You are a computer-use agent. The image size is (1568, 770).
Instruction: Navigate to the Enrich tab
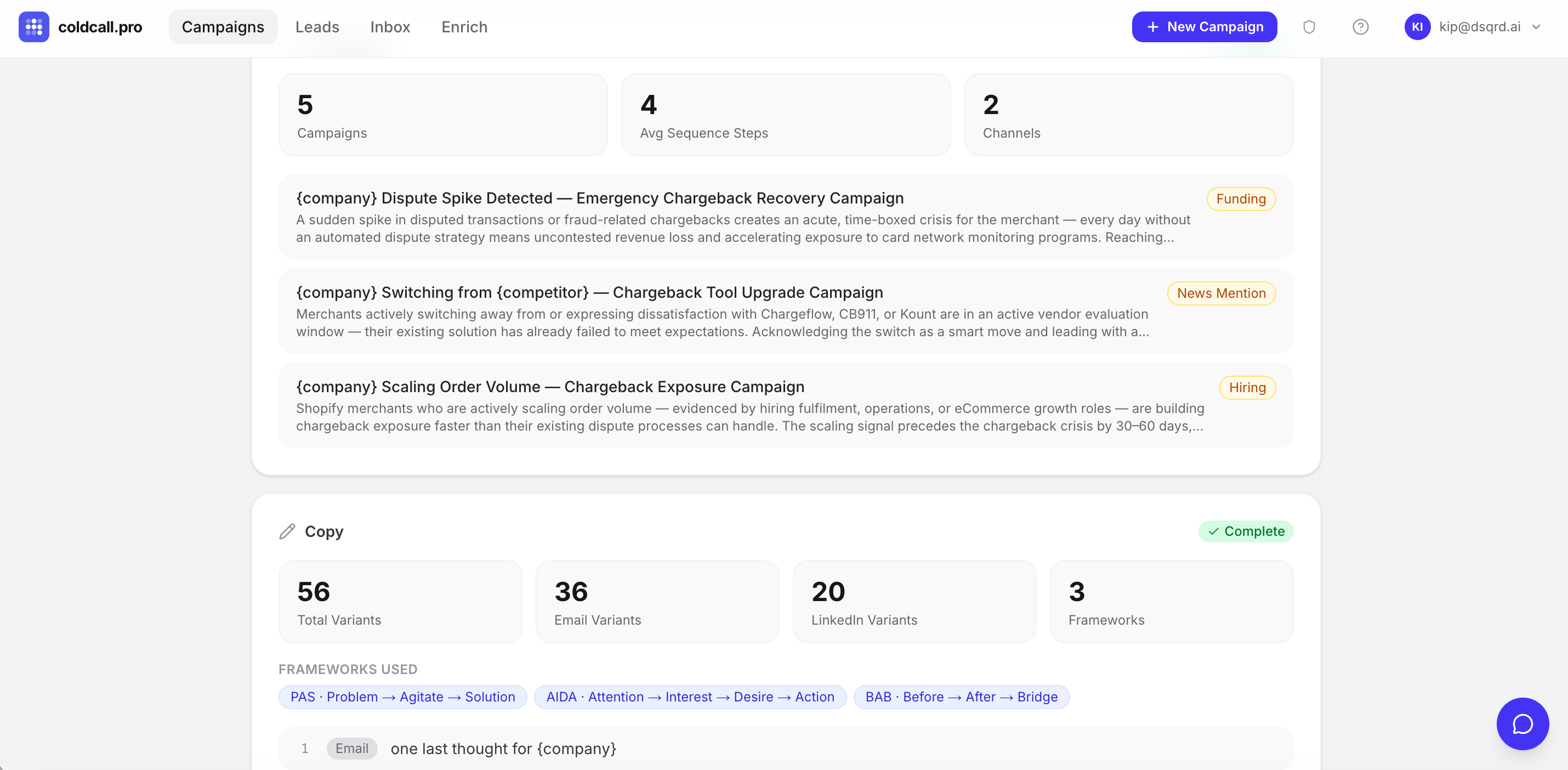464,27
